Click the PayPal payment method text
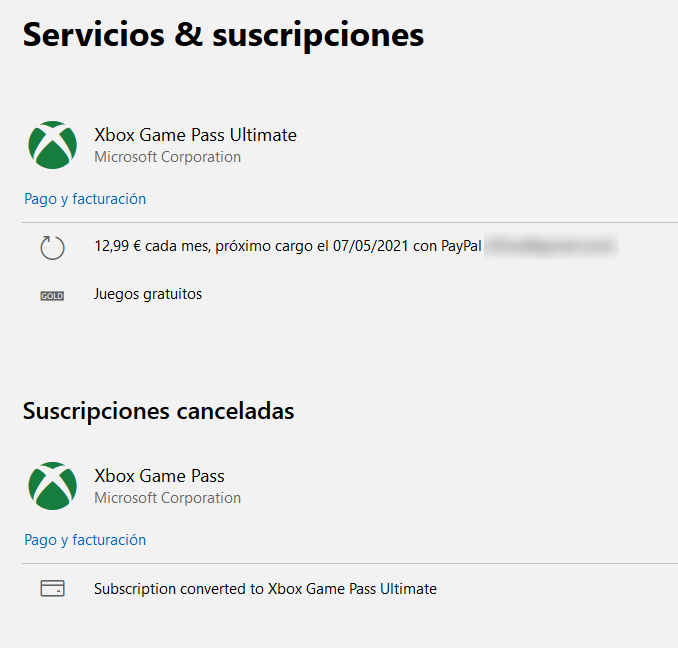 point(461,246)
